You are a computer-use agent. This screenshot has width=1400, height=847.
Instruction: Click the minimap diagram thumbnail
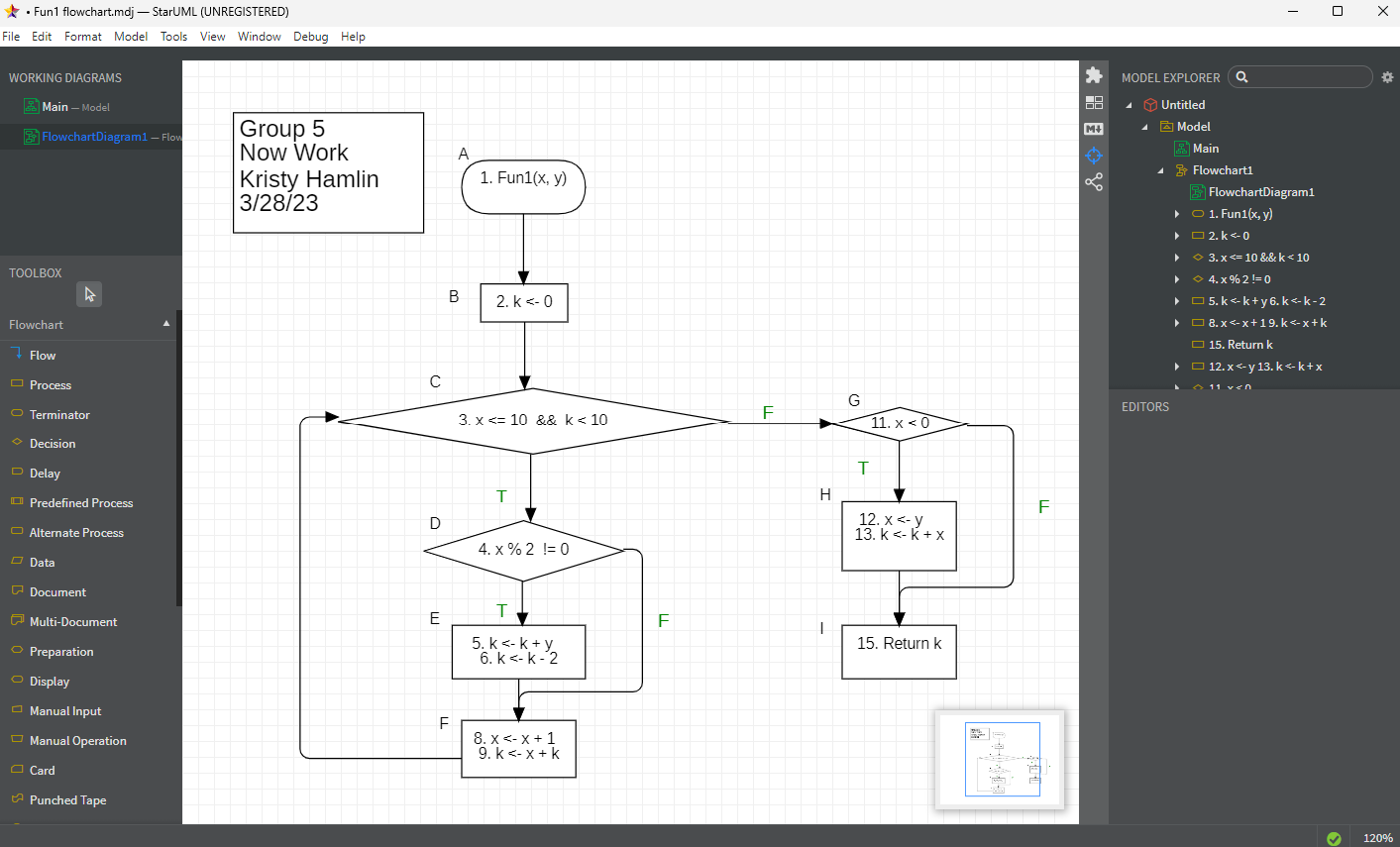1000,760
